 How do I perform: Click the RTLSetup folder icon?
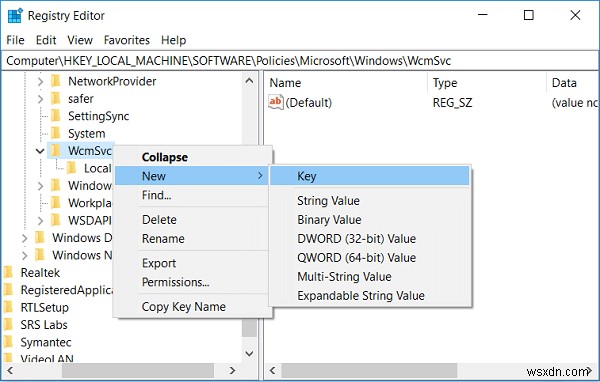point(8,307)
